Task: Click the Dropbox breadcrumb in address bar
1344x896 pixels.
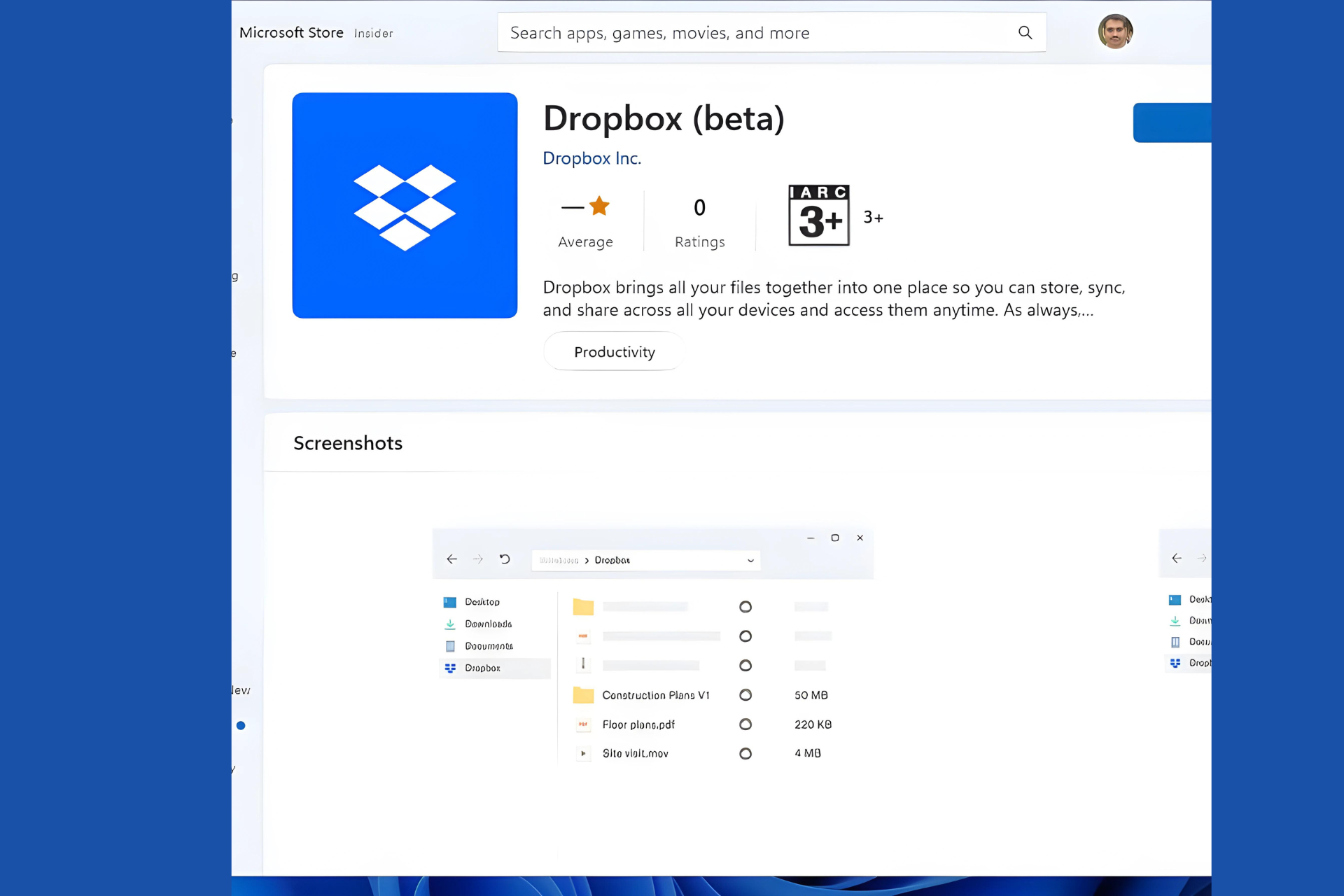Action: 612,560
